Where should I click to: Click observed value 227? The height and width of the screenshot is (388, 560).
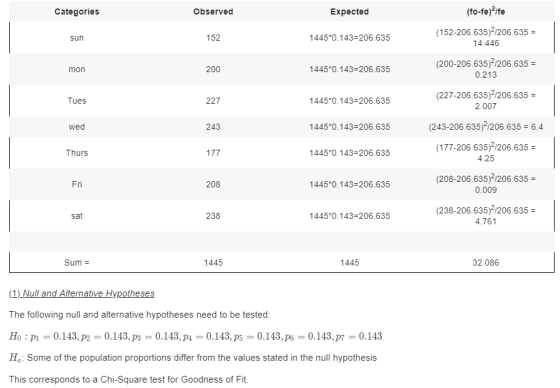pos(213,101)
